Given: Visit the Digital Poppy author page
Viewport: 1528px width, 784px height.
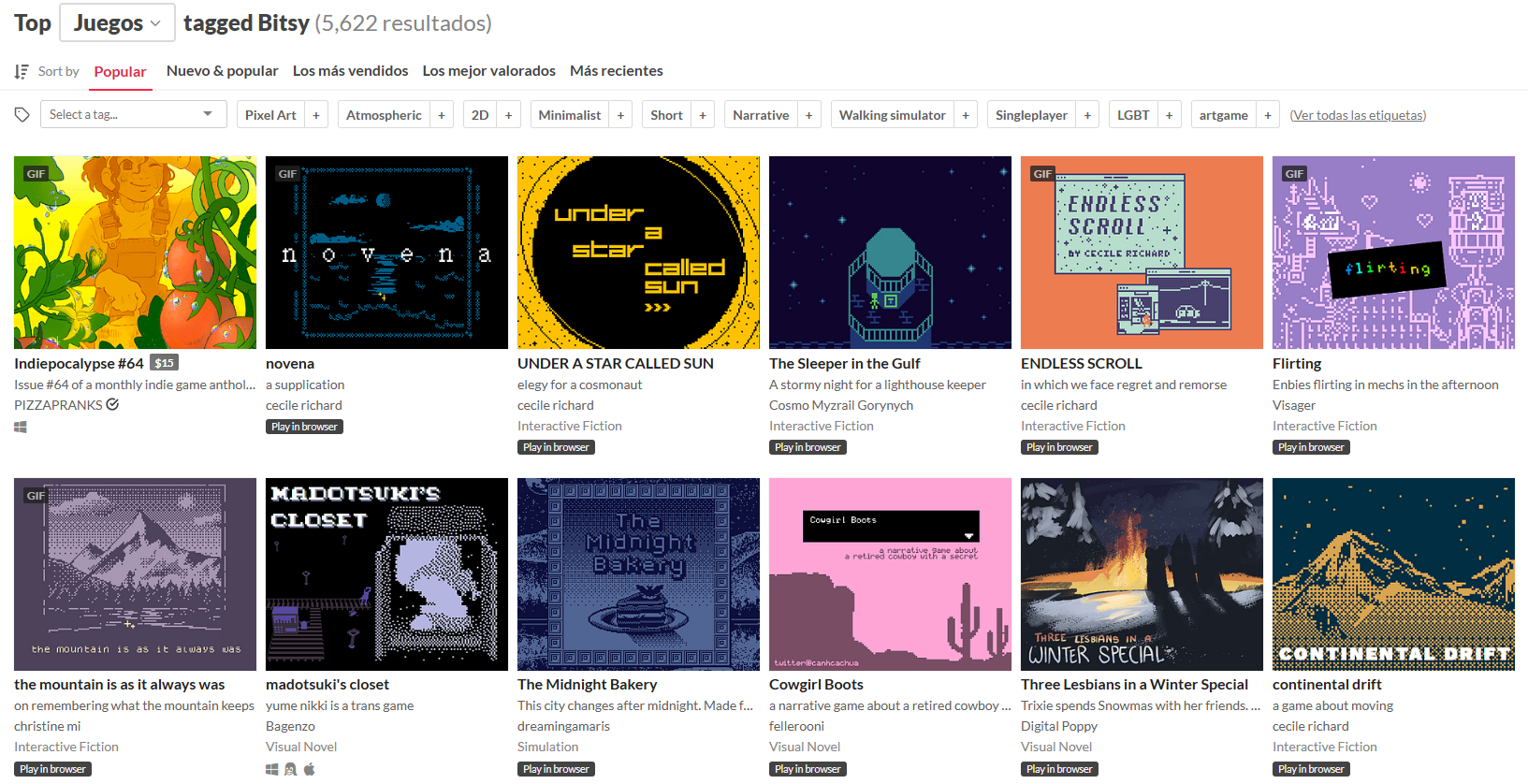Looking at the screenshot, I should tap(1059, 726).
